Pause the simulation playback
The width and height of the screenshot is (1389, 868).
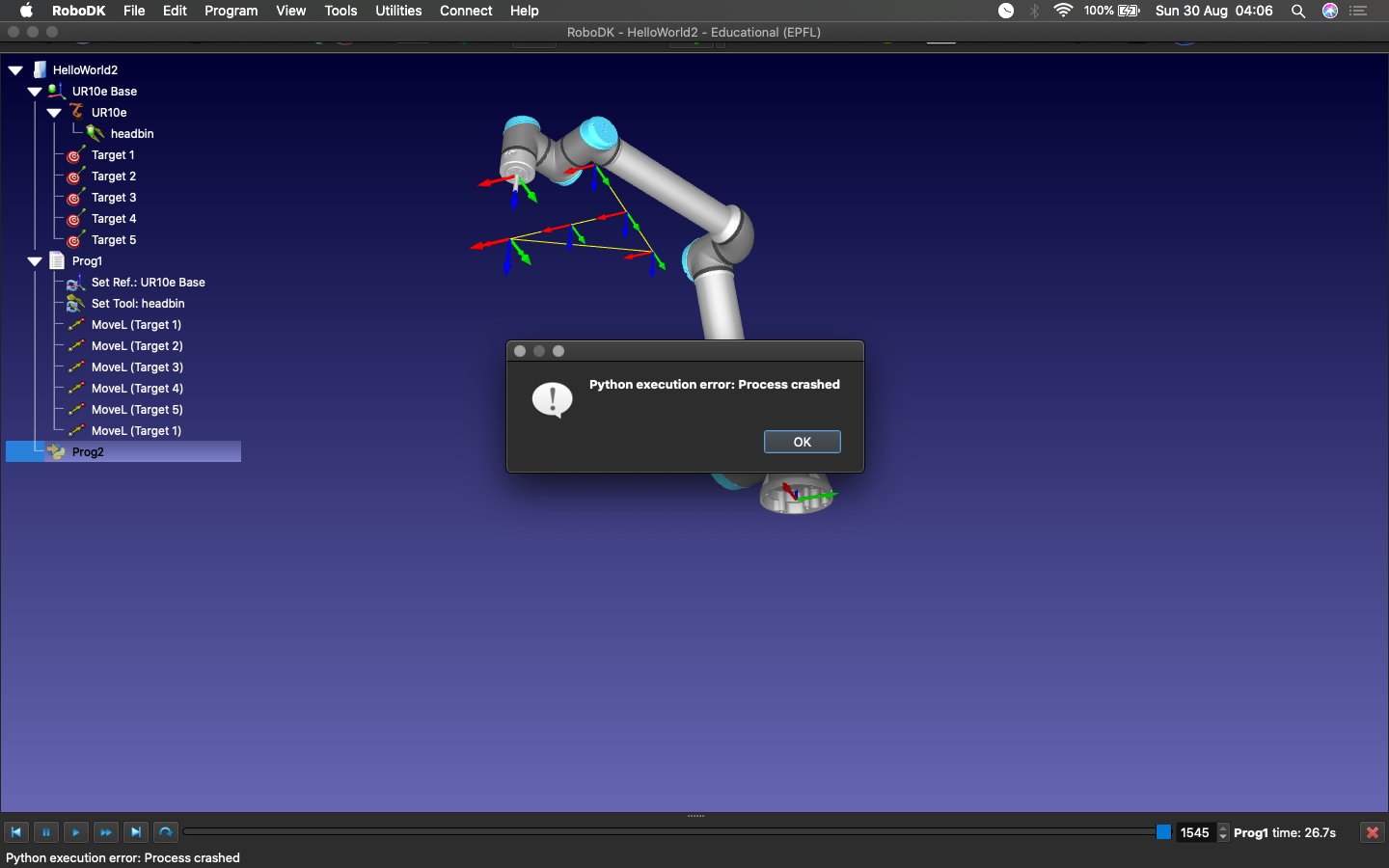pyautogui.click(x=45, y=832)
